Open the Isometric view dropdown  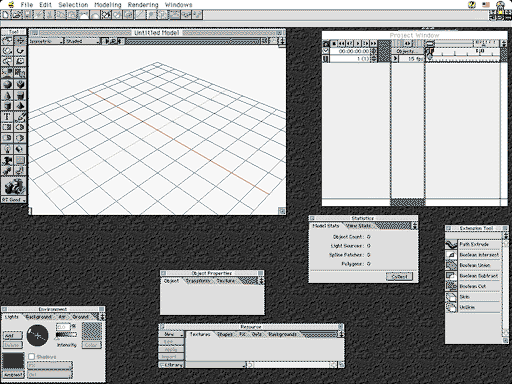point(46,41)
